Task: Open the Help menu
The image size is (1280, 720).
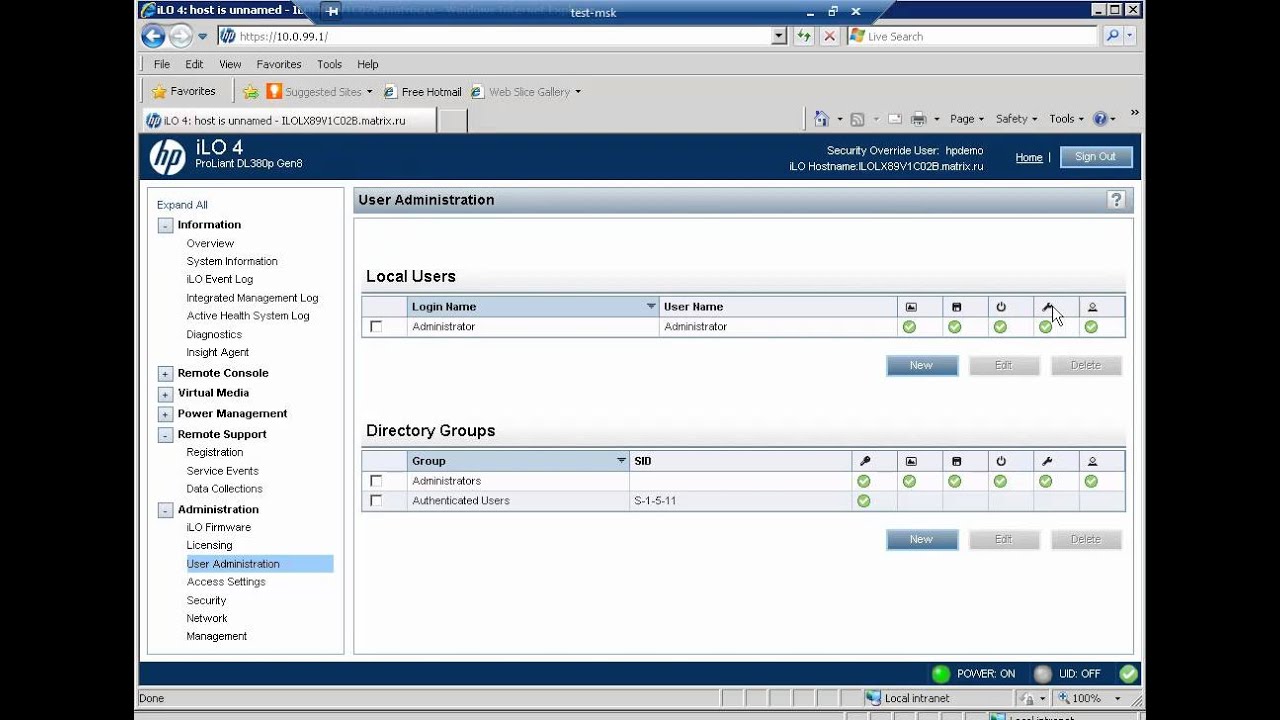Action: click(368, 64)
